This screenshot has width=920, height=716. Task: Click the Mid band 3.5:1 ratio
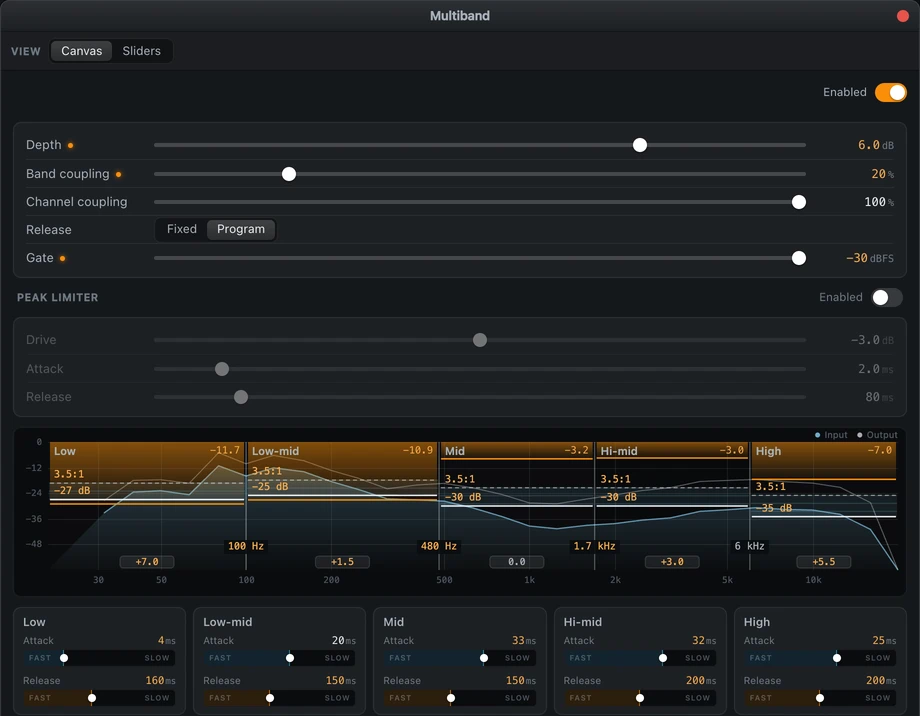pos(459,479)
